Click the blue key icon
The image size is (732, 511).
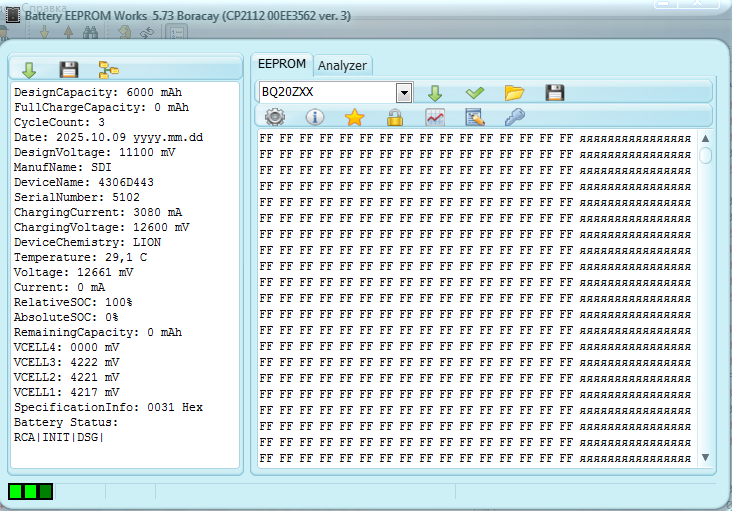[515, 117]
